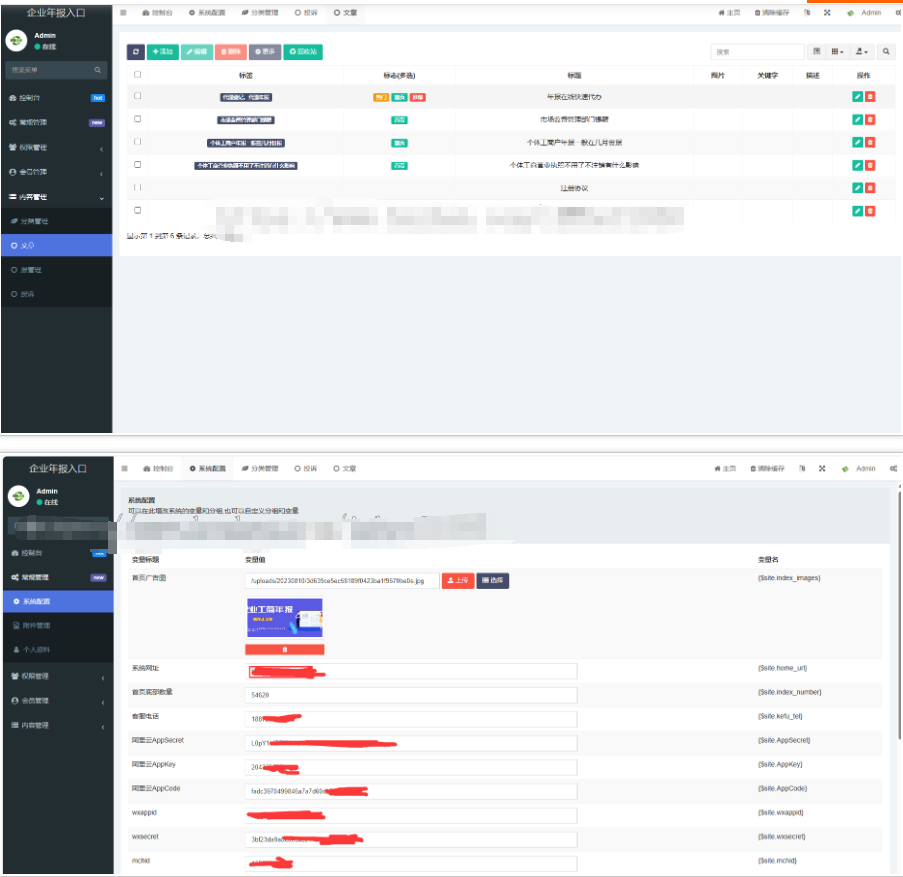Screen dimensions: 903x877
Task: Click the fullscreen icon in the system config header
Action: point(822,468)
